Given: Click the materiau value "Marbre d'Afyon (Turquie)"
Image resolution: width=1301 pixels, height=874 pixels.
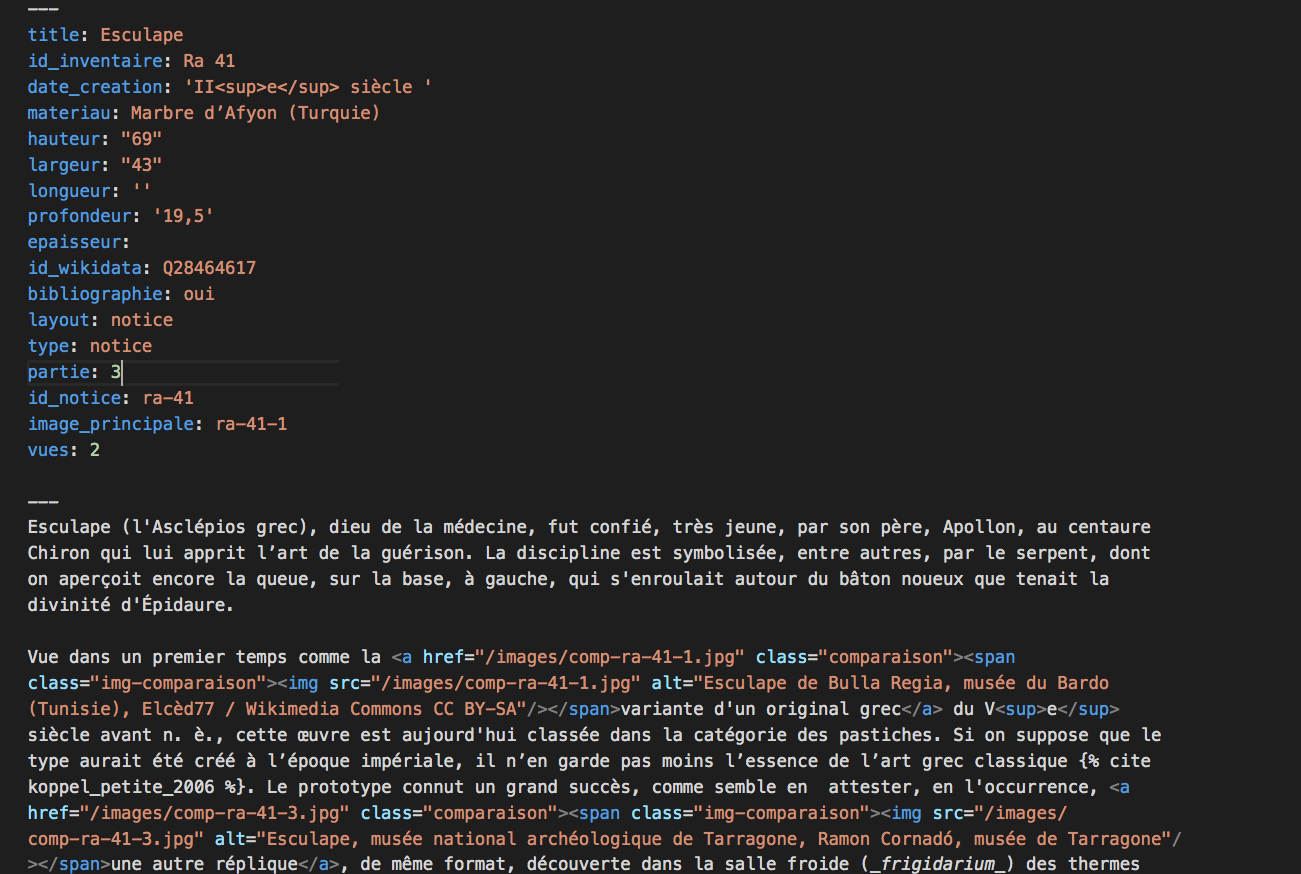Looking at the screenshot, I should click(255, 113).
